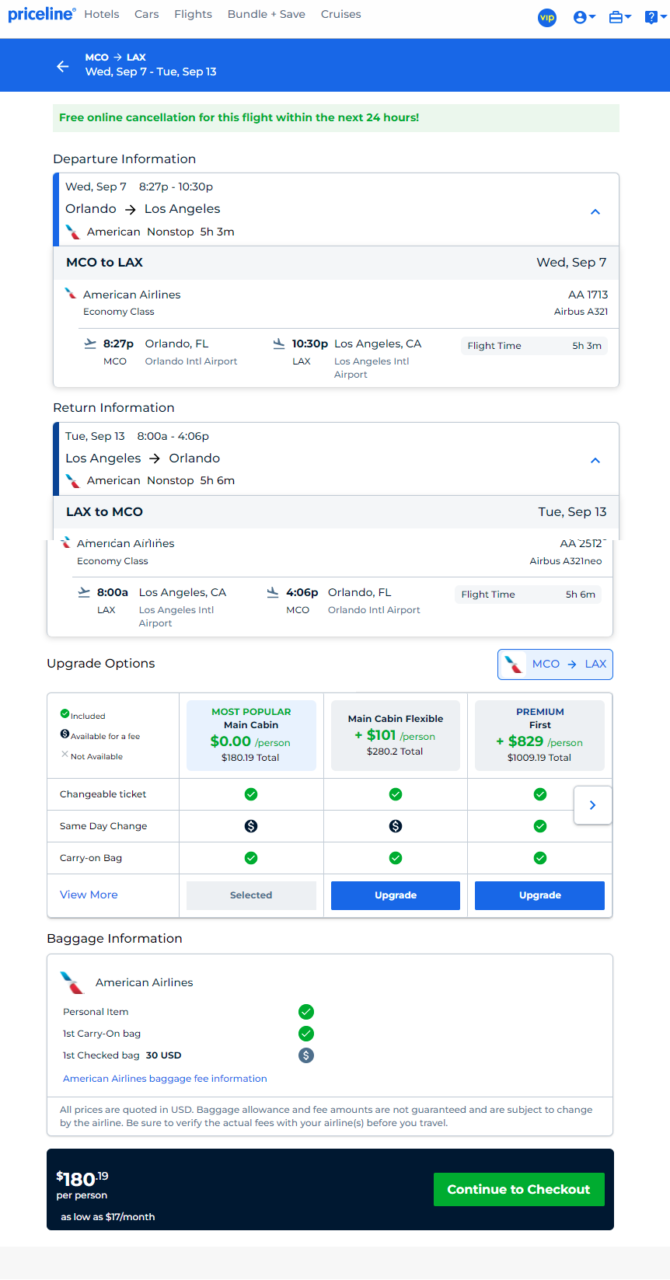Click the Changeable ticket checkmark under Main Cabin Flexible
The height and width of the screenshot is (1280, 670).
coord(395,794)
